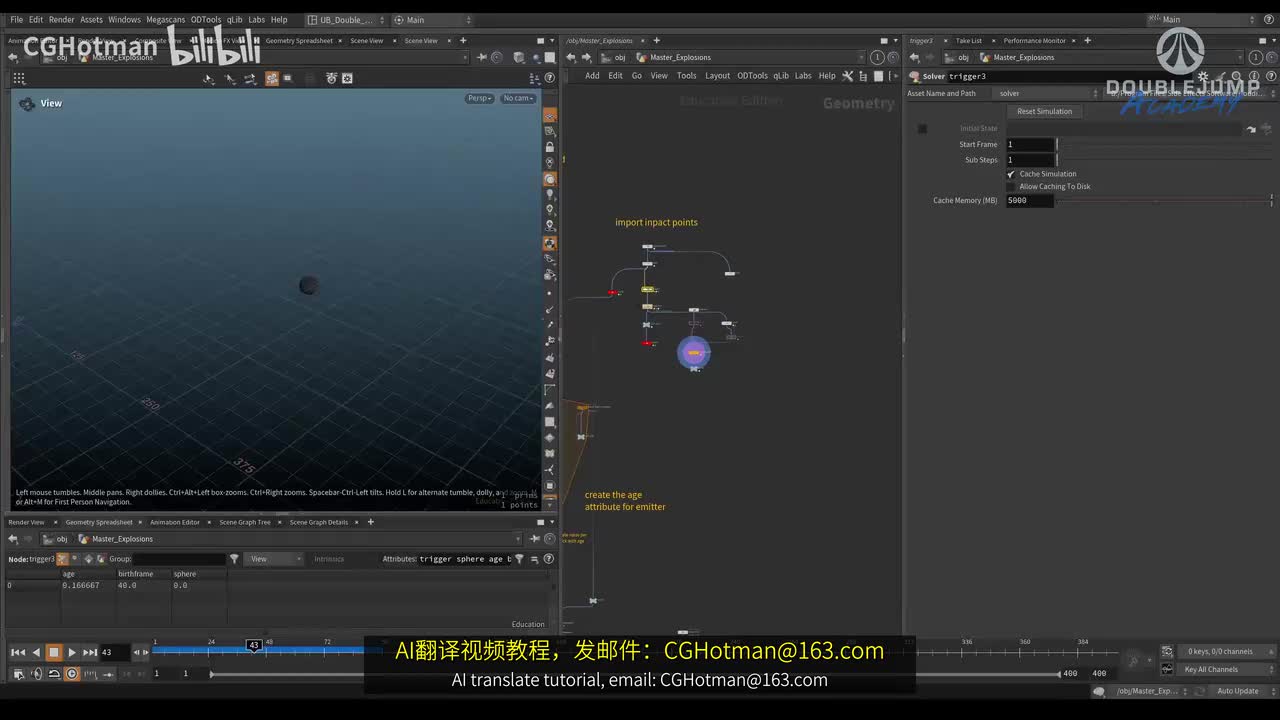Jump to first frame
Image resolution: width=1280 pixels, height=720 pixels.
(18, 652)
